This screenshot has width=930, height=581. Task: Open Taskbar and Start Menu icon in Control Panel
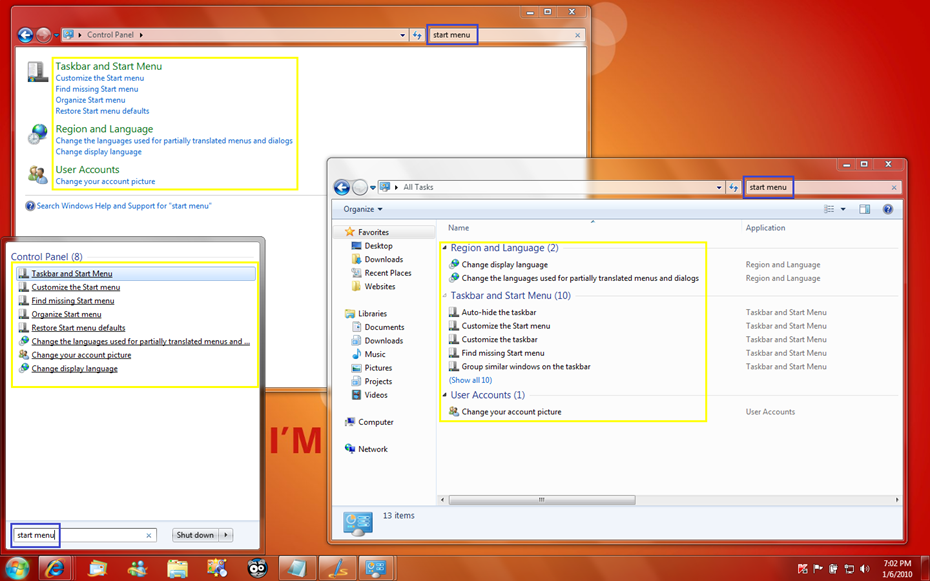click(37, 72)
